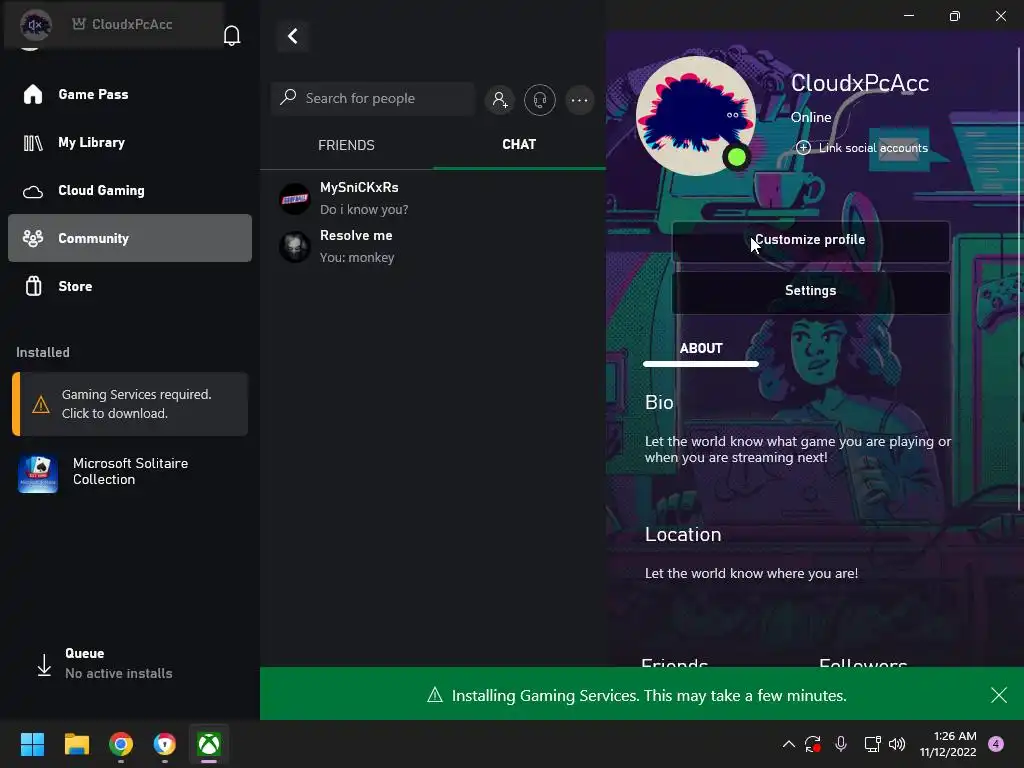
Task: Open the volume speaker tray icon
Action: 897,744
